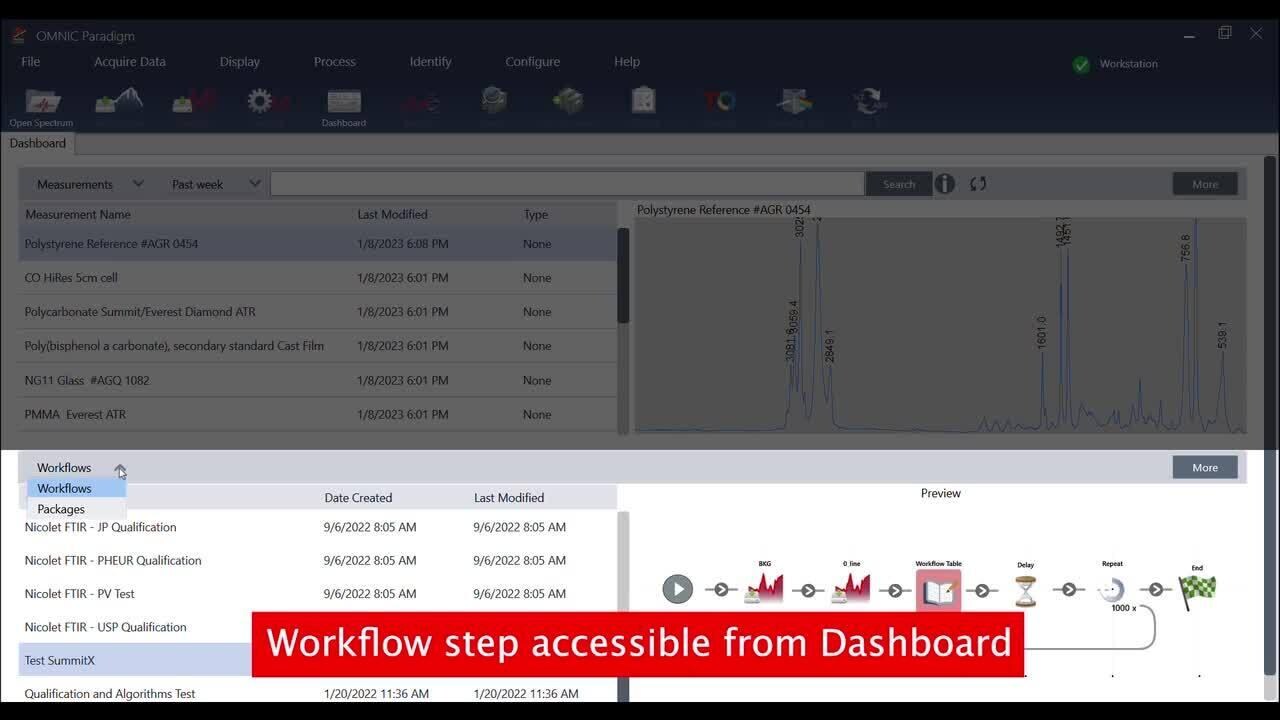This screenshot has height=720, width=1280.
Task: Click the Dashboard toolbar icon
Action: tap(343, 104)
